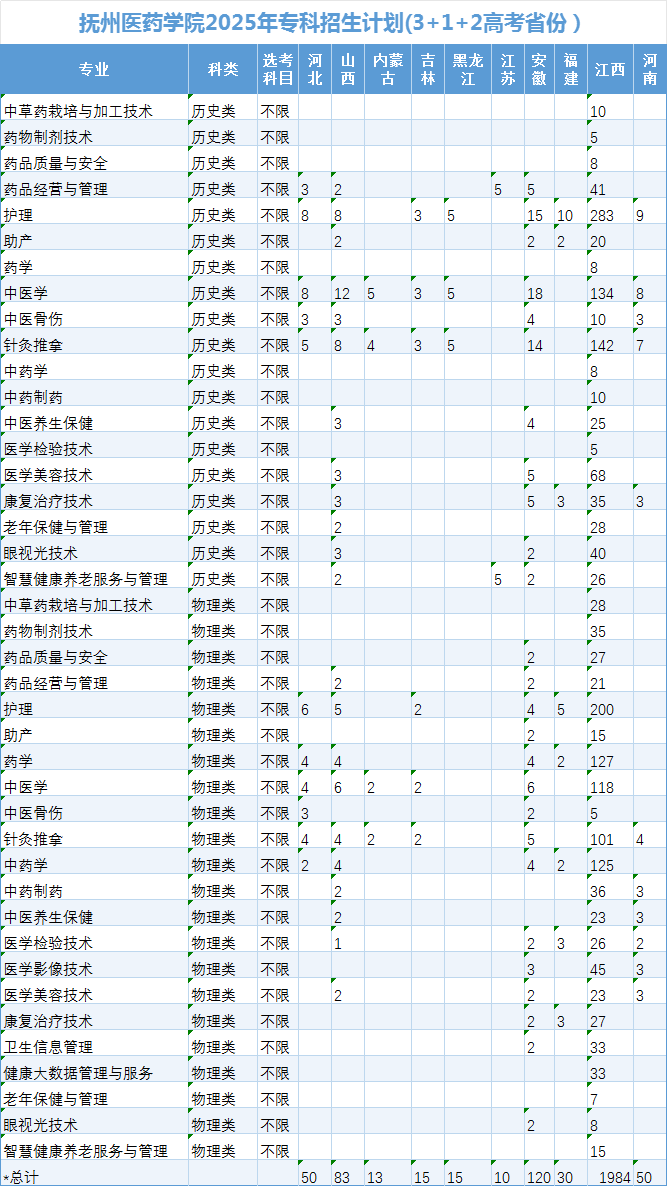The height and width of the screenshot is (1186, 667).
Task: Select the 科类 column header
Action: 223,70
